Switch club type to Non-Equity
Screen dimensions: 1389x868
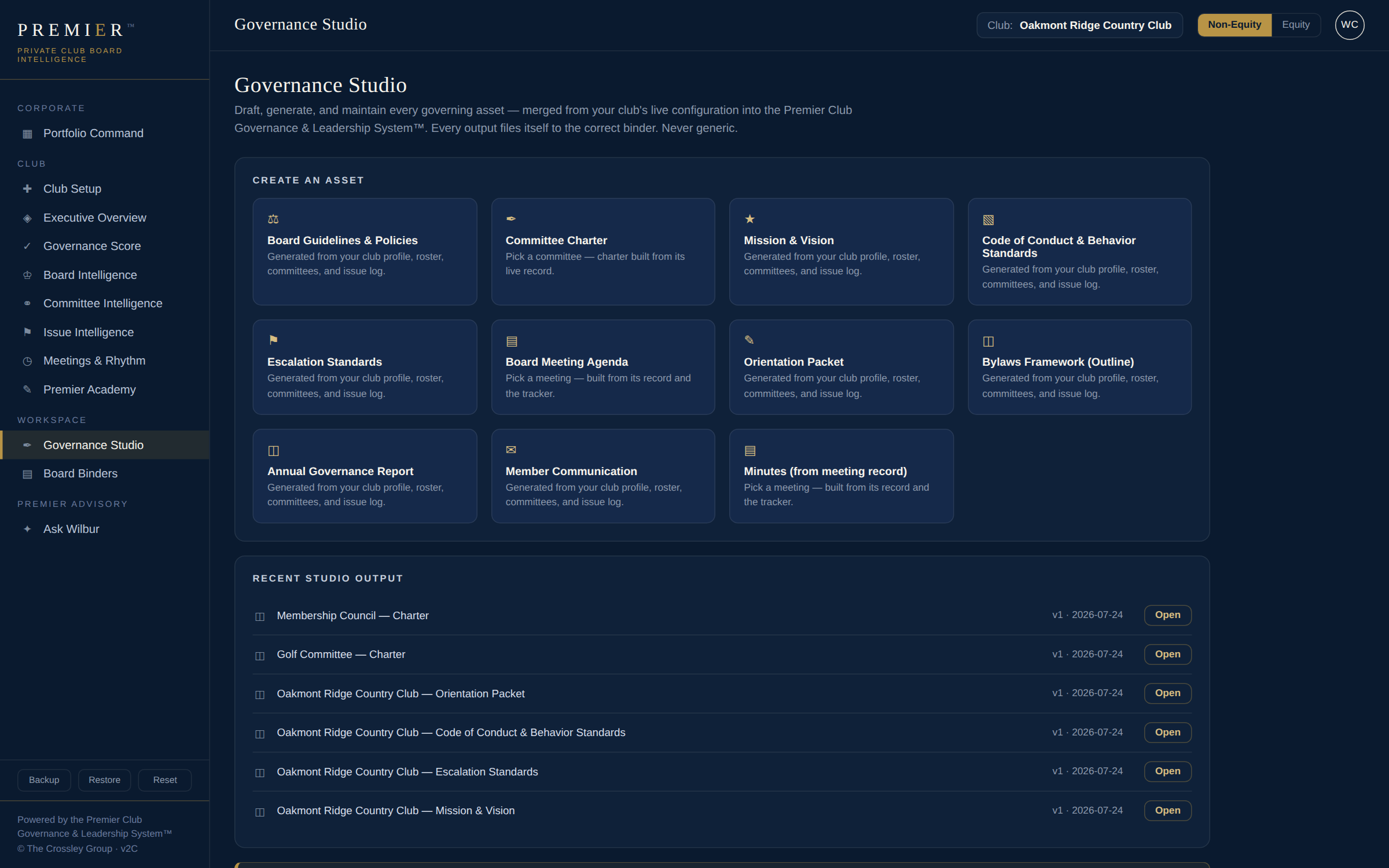click(x=1234, y=25)
